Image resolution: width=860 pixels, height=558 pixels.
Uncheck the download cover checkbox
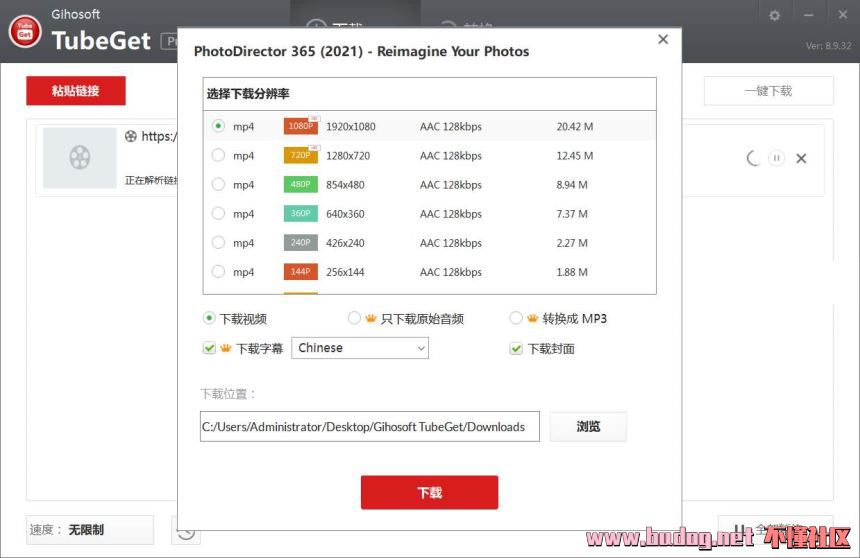click(x=516, y=348)
